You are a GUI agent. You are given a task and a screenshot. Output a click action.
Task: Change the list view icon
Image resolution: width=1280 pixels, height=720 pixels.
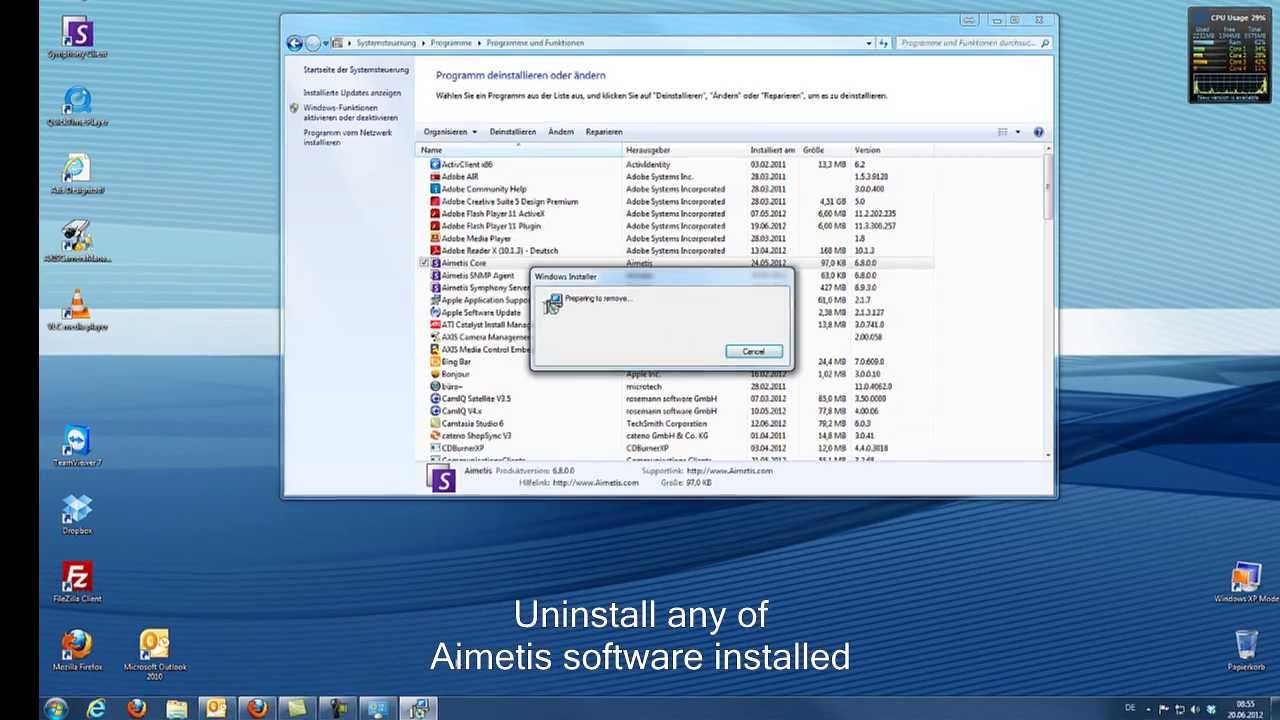(x=1002, y=132)
